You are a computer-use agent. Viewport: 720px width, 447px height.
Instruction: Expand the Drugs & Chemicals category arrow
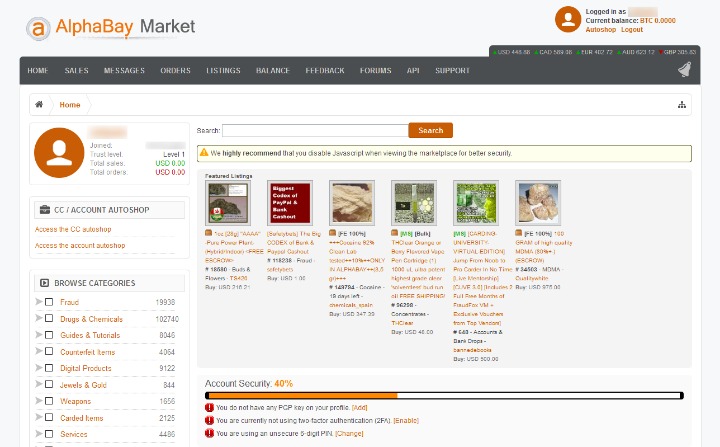(39, 318)
